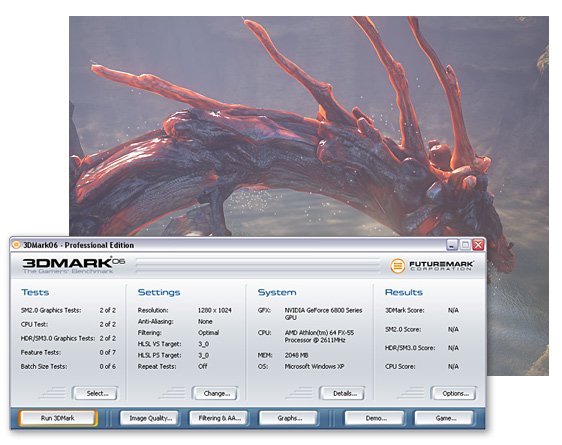The image size is (562, 445).
Task: Click the Tests section heading
Action: point(35,292)
